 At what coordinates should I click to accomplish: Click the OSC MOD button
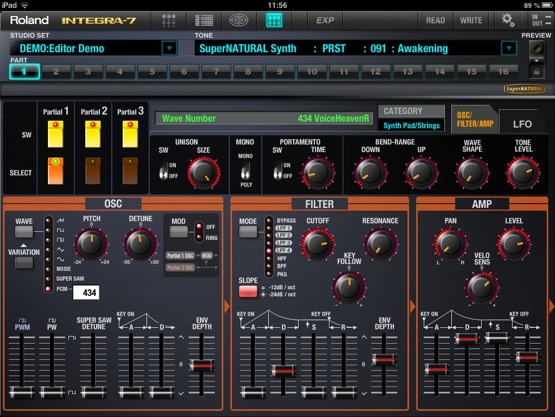tap(179, 232)
